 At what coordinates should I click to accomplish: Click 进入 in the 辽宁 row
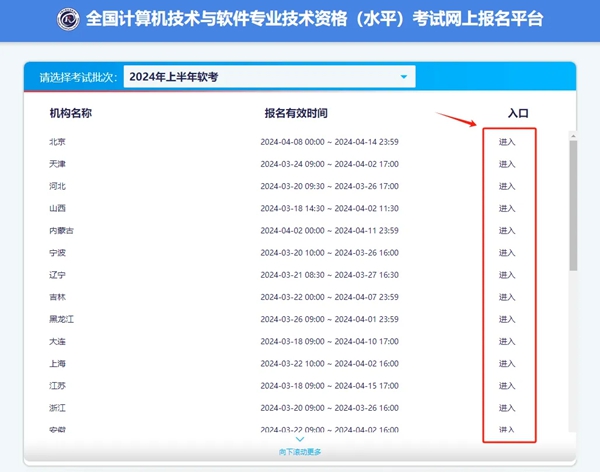pyautogui.click(x=507, y=275)
